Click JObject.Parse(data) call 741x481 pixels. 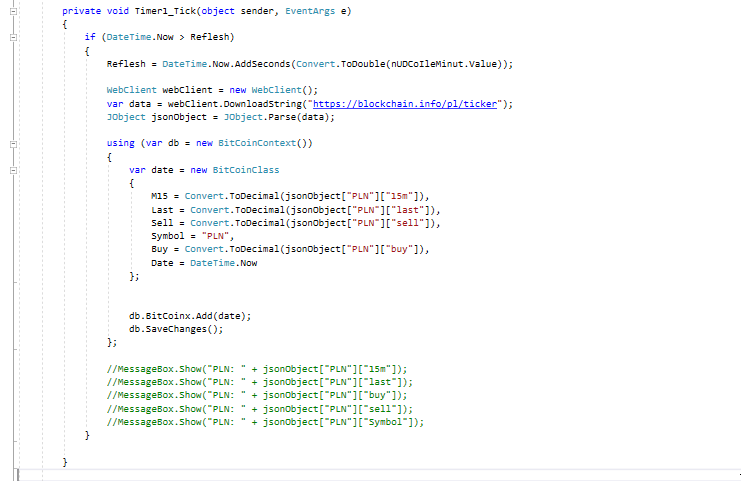[x=279, y=117]
